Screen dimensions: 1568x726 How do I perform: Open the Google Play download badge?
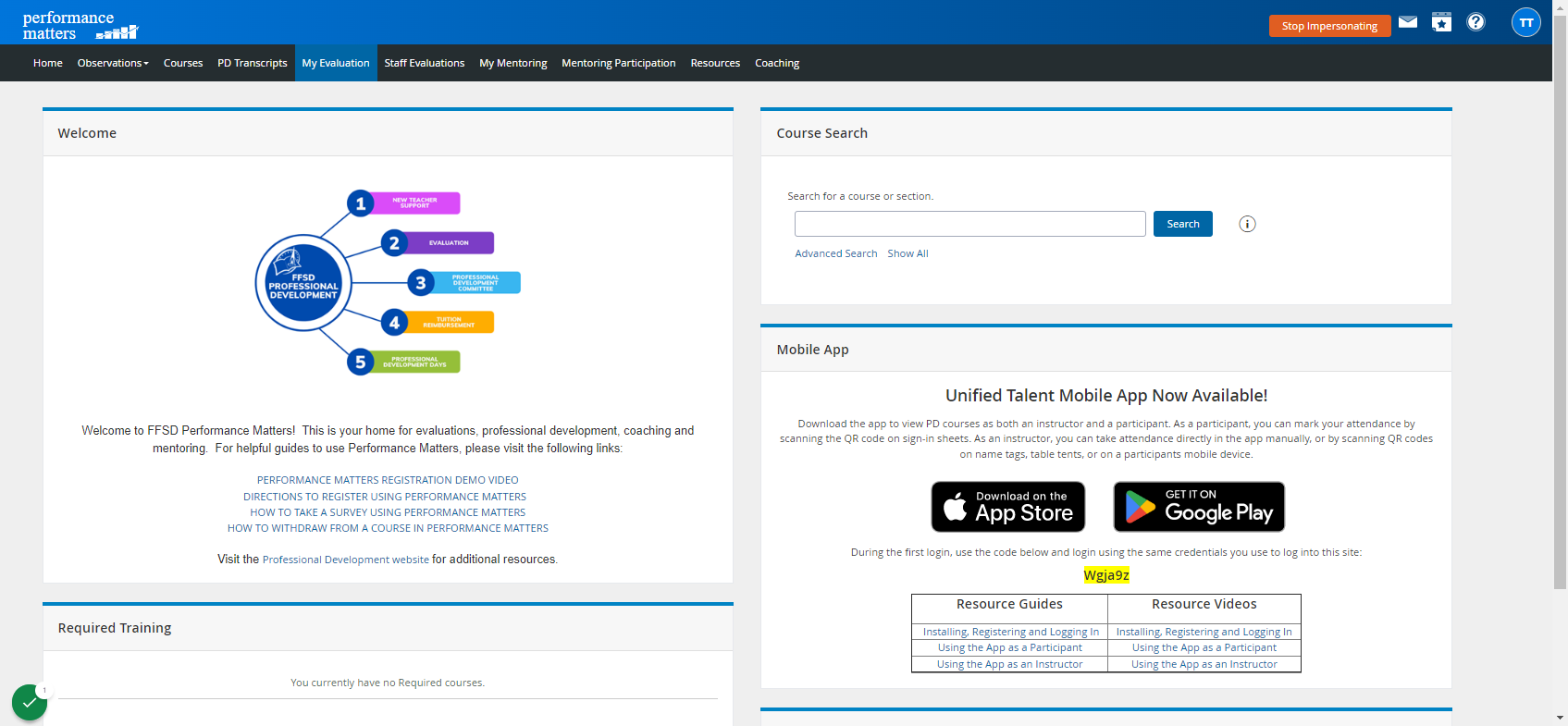point(1199,507)
